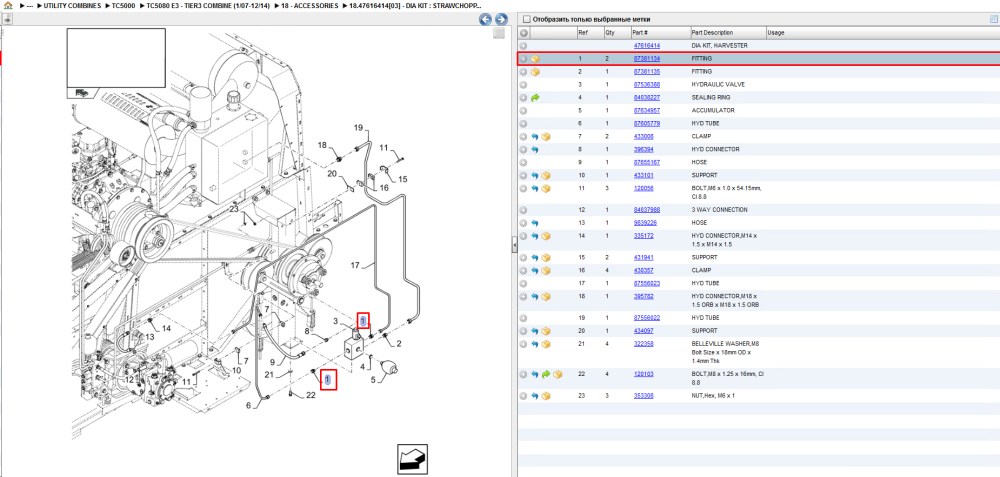This screenshot has width=1000, height=477.
Task: Select callout 23 on the diagram
Action: coord(233,209)
